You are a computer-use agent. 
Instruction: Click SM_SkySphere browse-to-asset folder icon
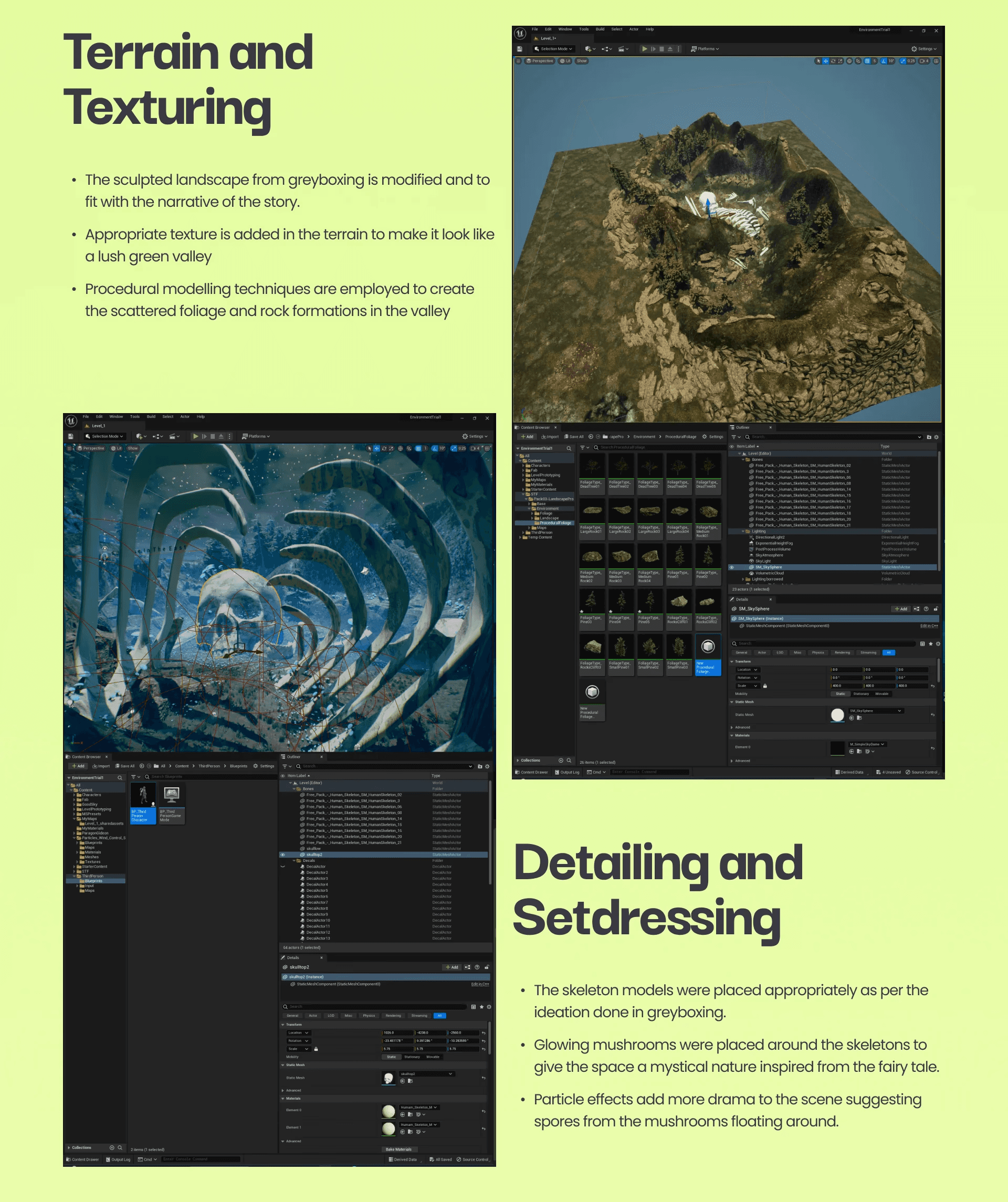[859, 718]
